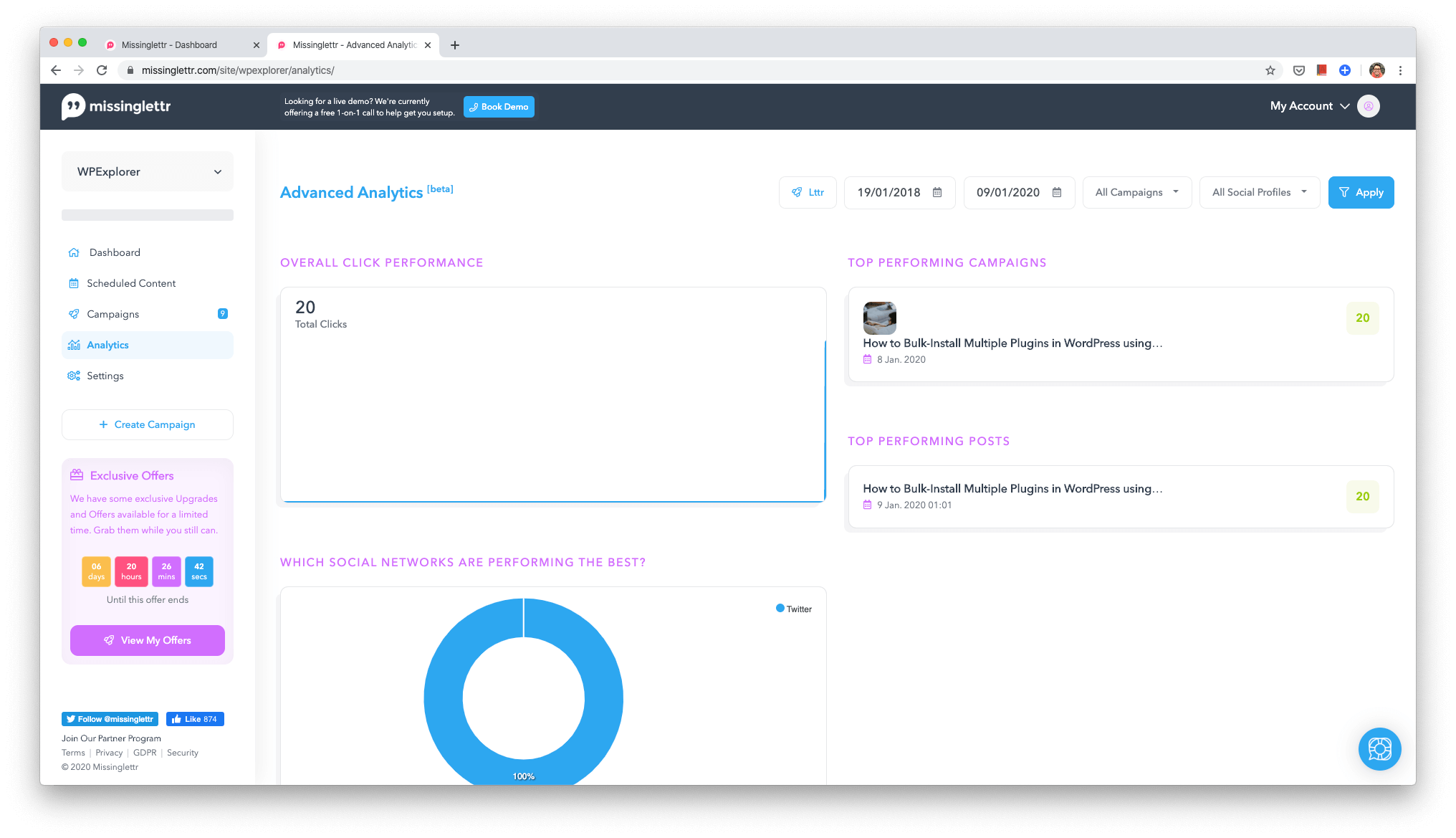Click Follow @missinglettr Twitter button

point(110,719)
